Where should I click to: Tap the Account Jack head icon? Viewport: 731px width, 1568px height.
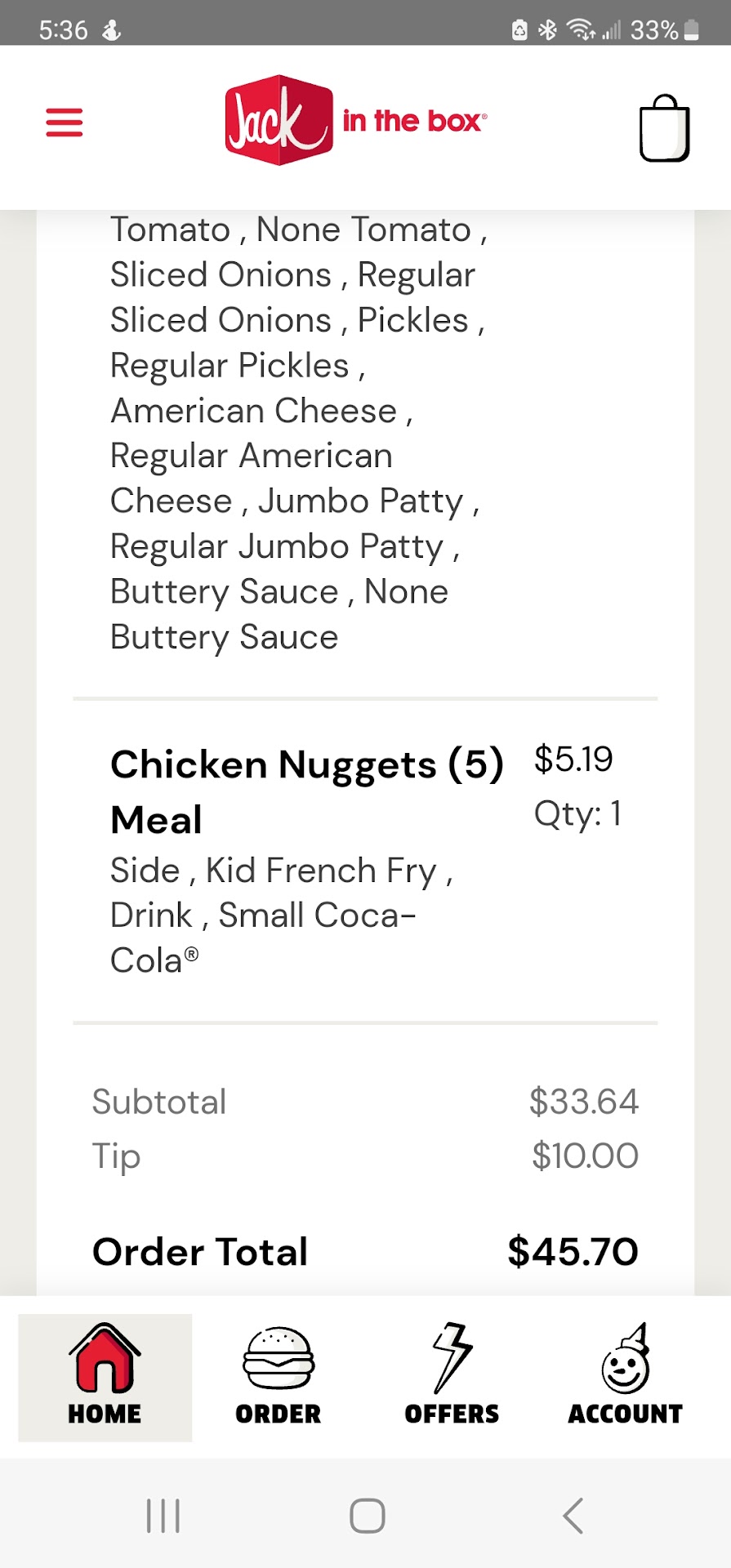(x=626, y=1359)
